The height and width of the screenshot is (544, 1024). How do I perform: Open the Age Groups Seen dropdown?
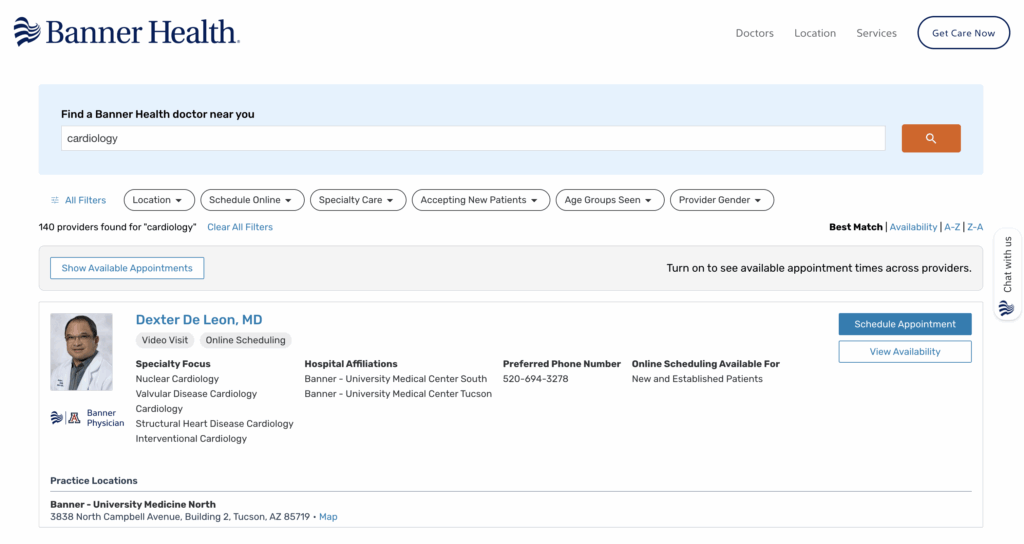[x=610, y=200]
